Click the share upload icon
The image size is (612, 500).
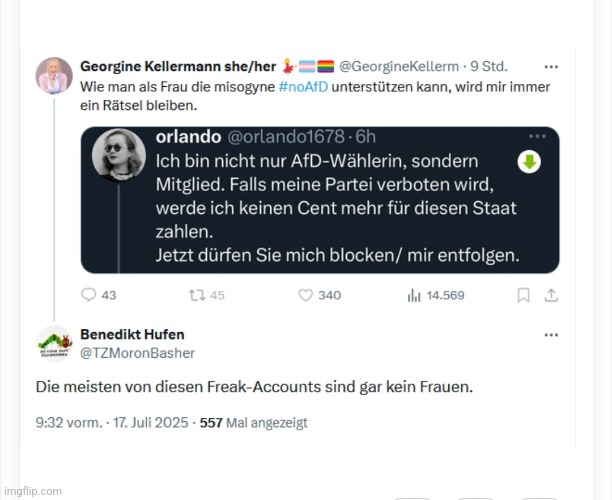tap(551, 295)
